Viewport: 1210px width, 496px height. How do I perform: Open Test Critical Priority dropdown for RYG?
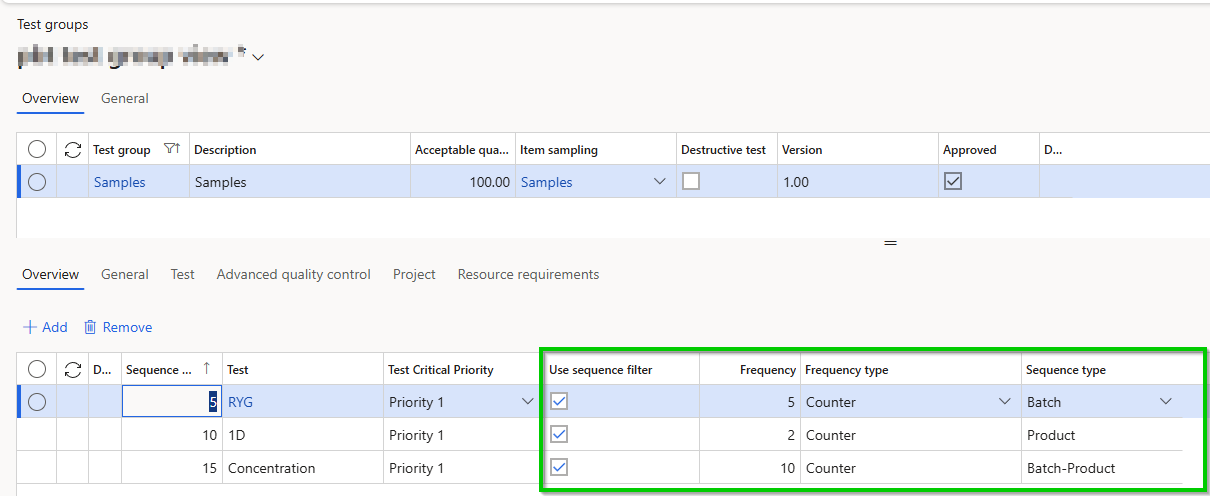[527, 402]
